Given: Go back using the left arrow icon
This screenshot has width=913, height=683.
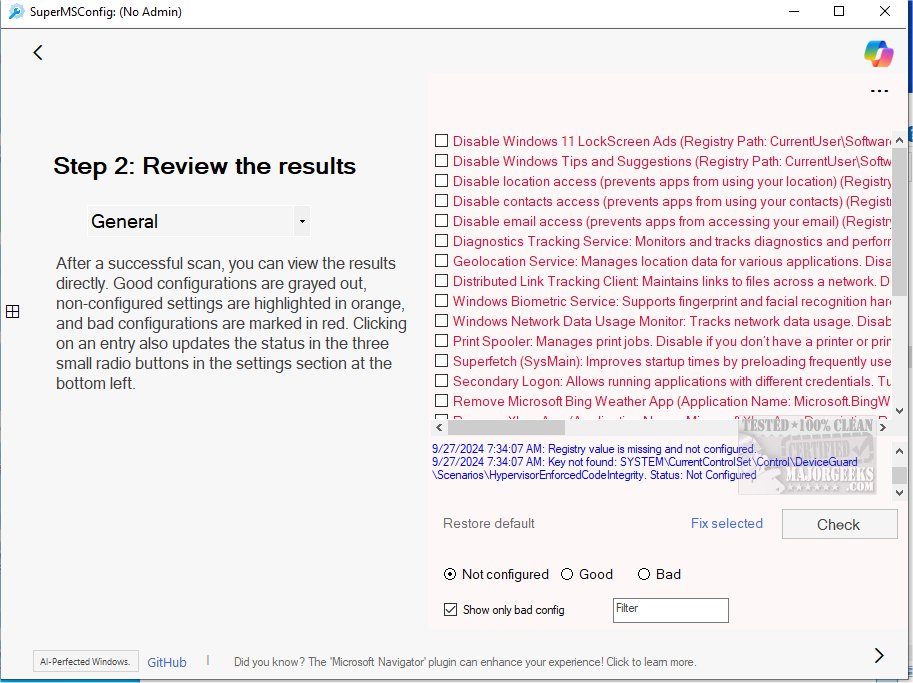Looking at the screenshot, I should [x=38, y=52].
